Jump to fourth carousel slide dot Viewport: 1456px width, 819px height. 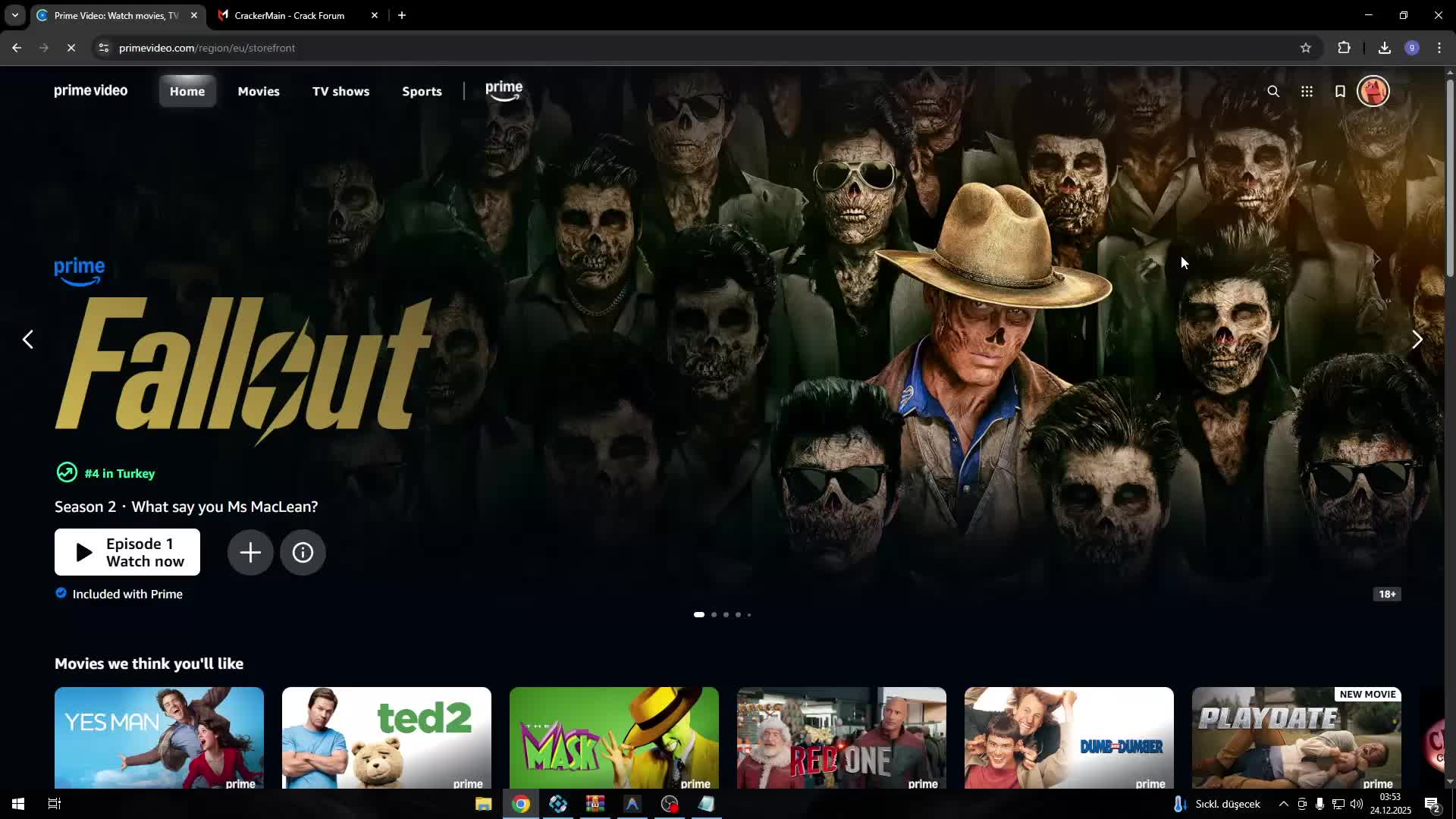tap(738, 614)
